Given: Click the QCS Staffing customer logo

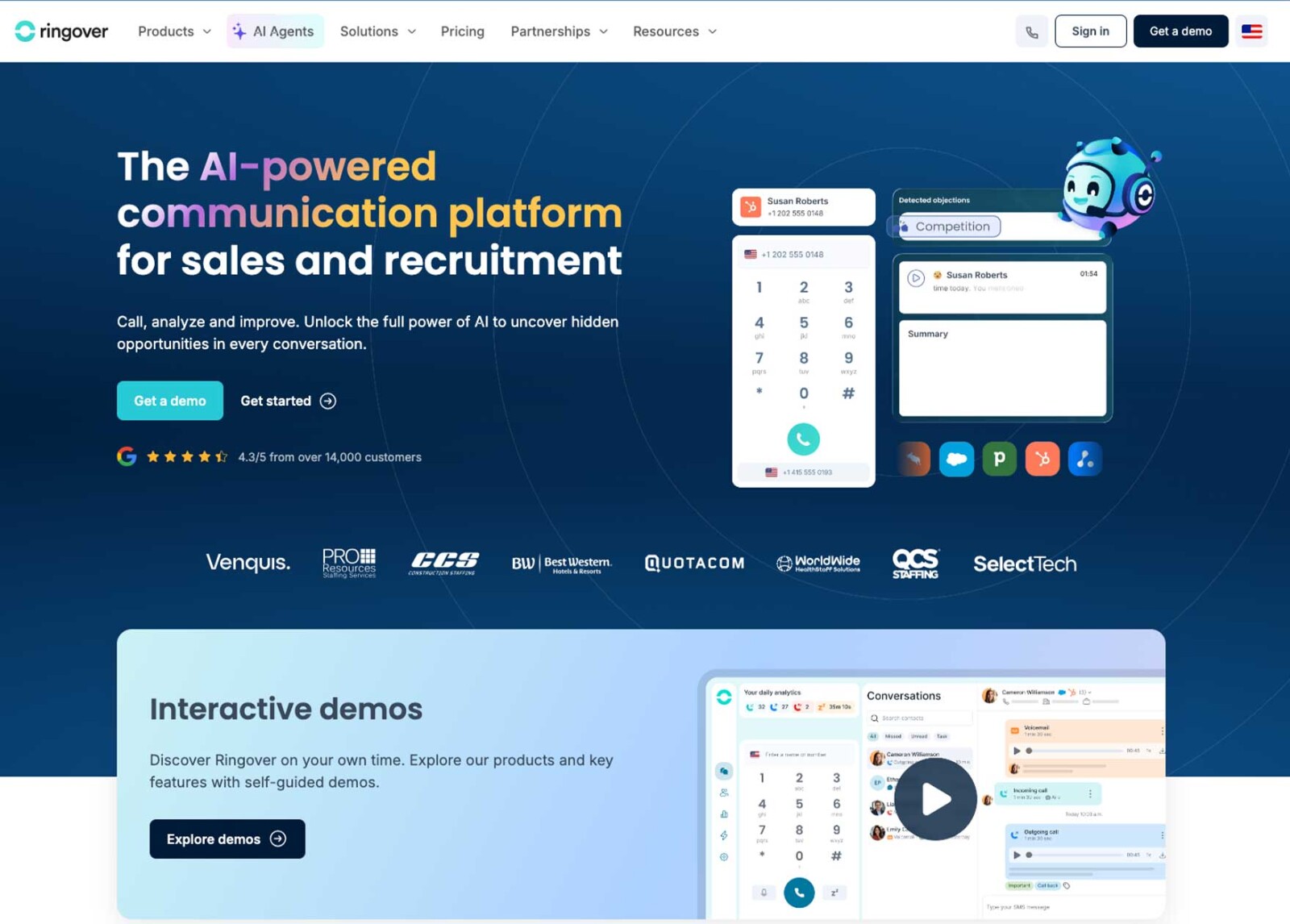Looking at the screenshot, I should (915, 564).
